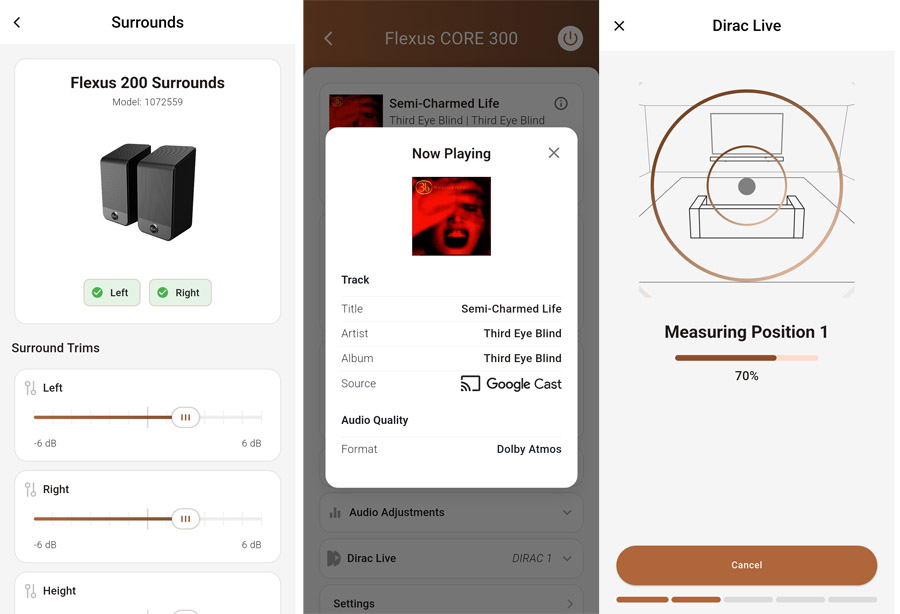Click the Dirac Live logo icon
Viewport: 900px width, 614px height.
pyautogui.click(x=333, y=558)
